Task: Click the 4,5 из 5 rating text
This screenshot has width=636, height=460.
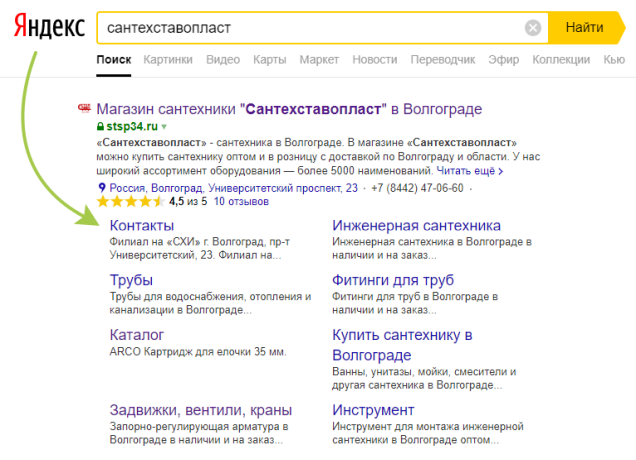Action: point(188,201)
